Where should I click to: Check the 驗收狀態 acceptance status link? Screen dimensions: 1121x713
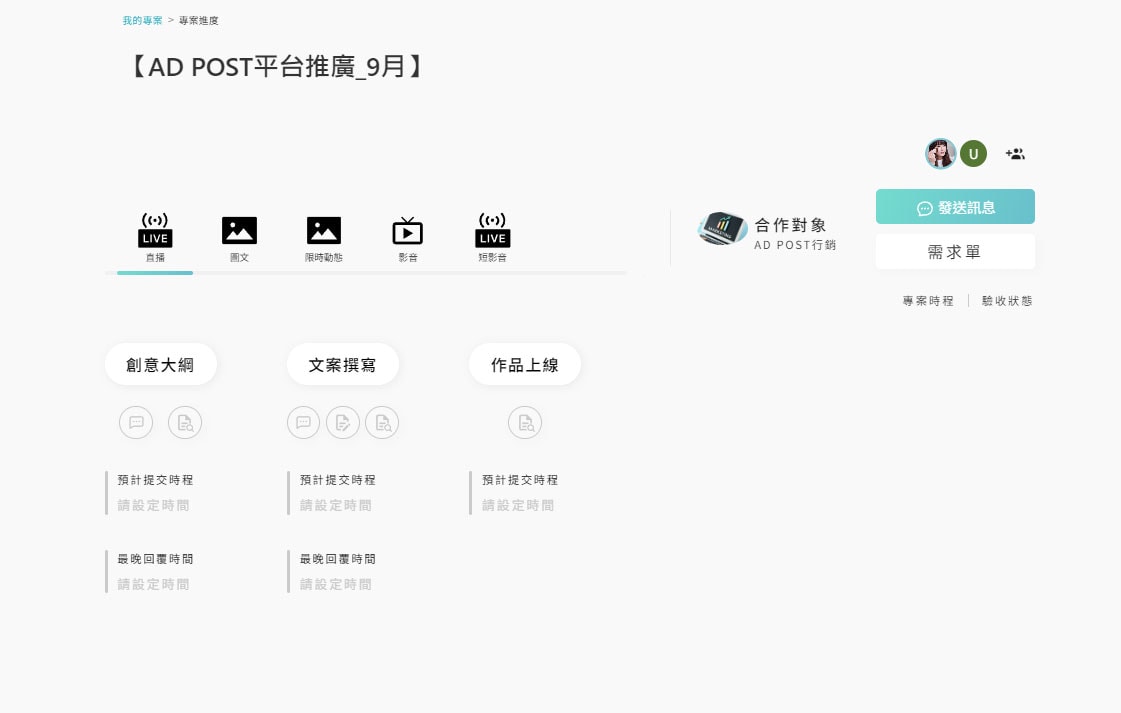point(1006,300)
